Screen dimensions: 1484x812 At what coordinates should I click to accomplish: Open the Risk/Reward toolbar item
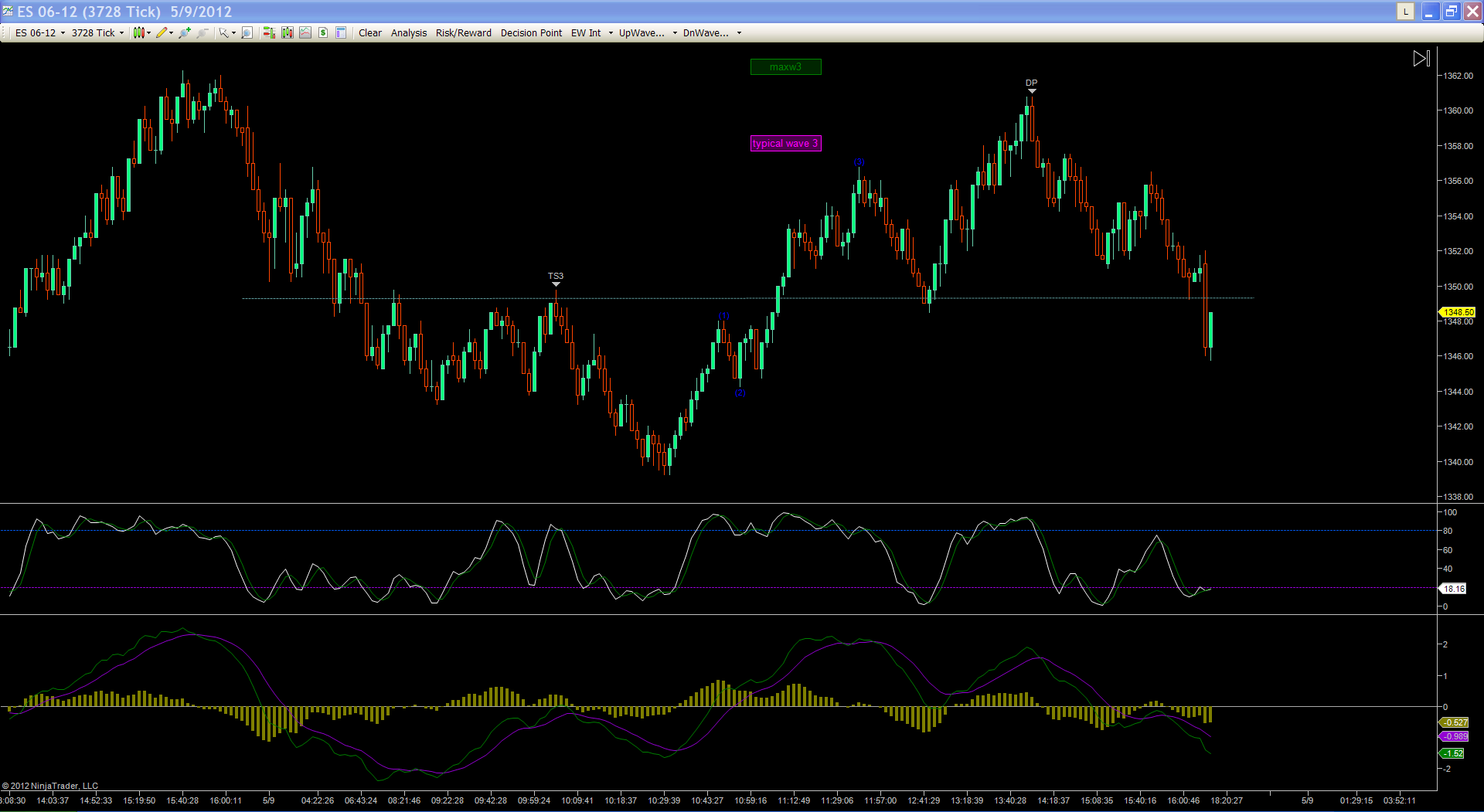pyautogui.click(x=464, y=33)
